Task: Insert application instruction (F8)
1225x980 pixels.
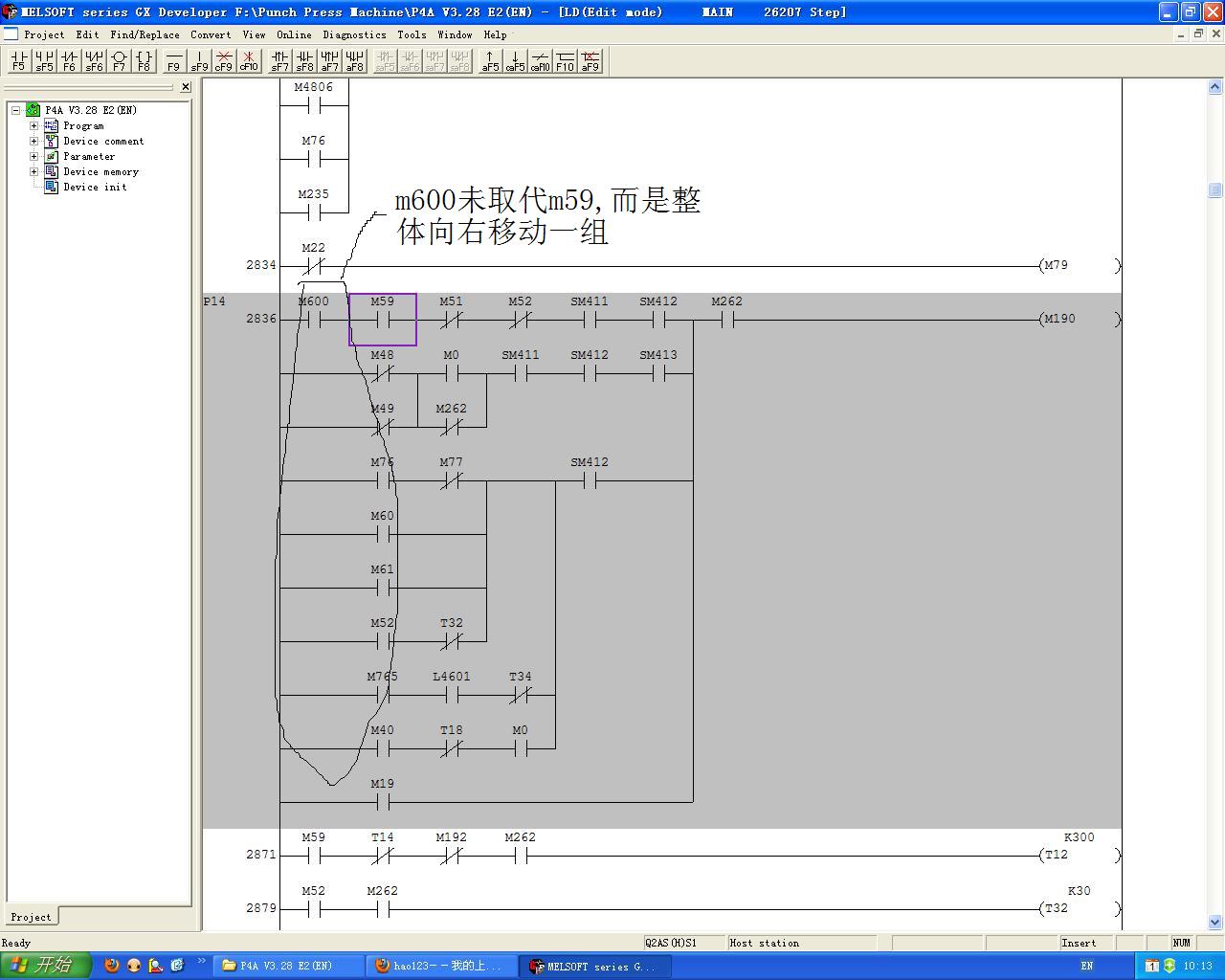Action: click(x=144, y=61)
